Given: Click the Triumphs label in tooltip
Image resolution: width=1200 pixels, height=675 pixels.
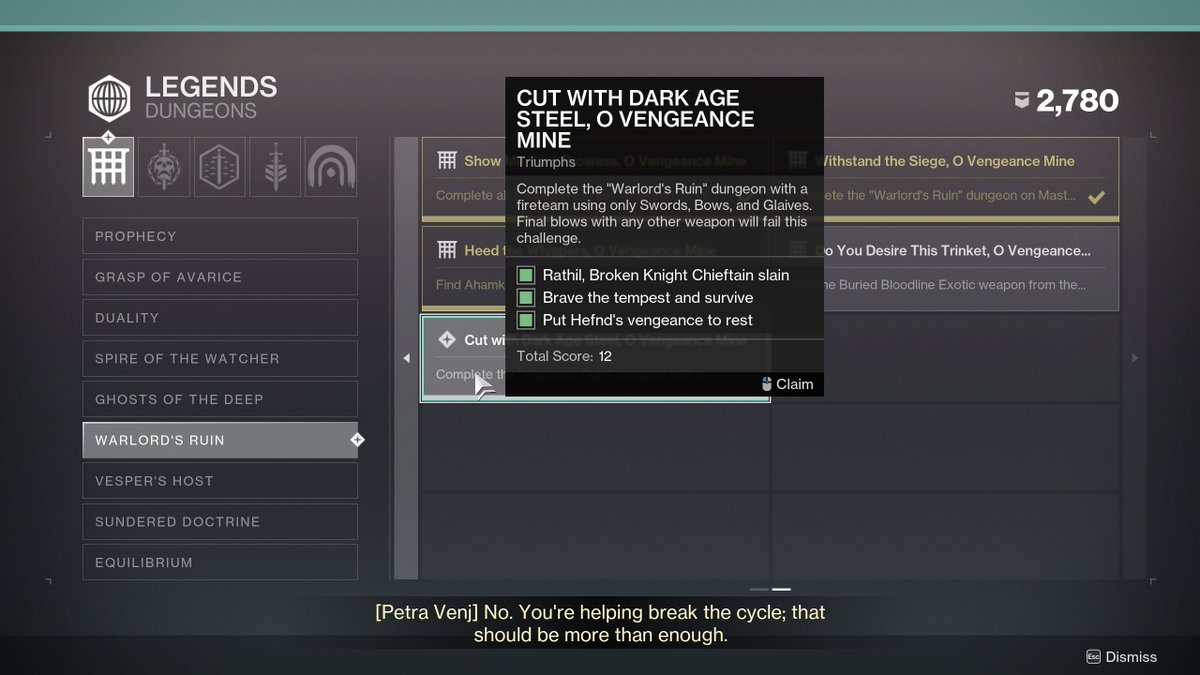Looking at the screenshot, I should coord(546,161).
